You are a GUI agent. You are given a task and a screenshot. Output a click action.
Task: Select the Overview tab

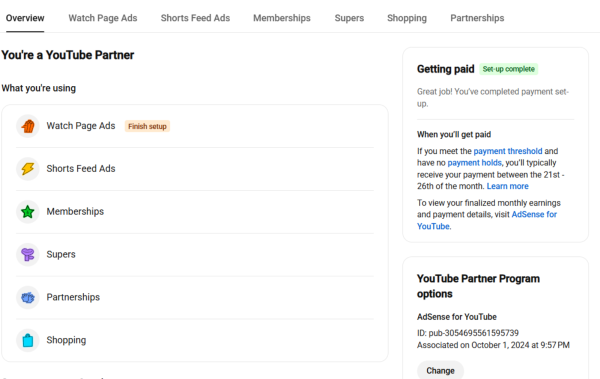[x=25, y=18]
